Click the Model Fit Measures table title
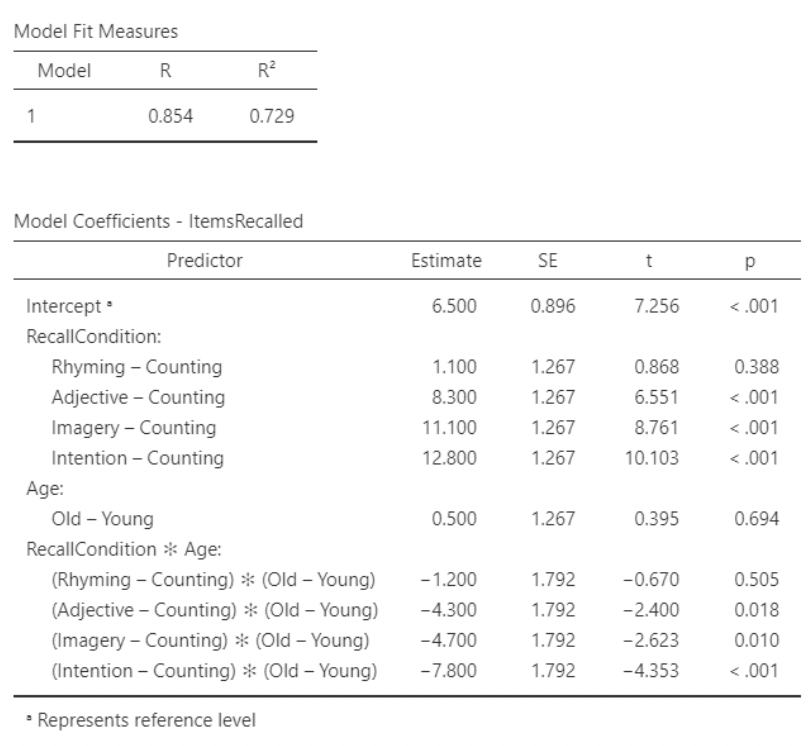 pyautogui.click(x=96, y=31)
